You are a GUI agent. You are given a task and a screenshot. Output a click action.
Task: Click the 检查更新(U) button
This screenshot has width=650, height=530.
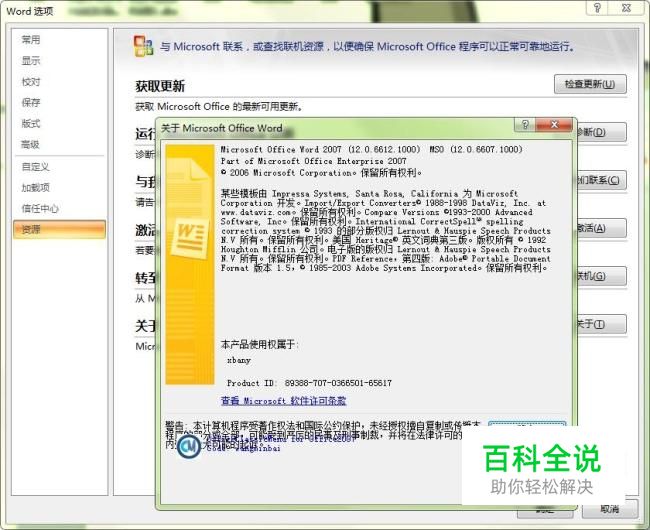coord(590,84)
